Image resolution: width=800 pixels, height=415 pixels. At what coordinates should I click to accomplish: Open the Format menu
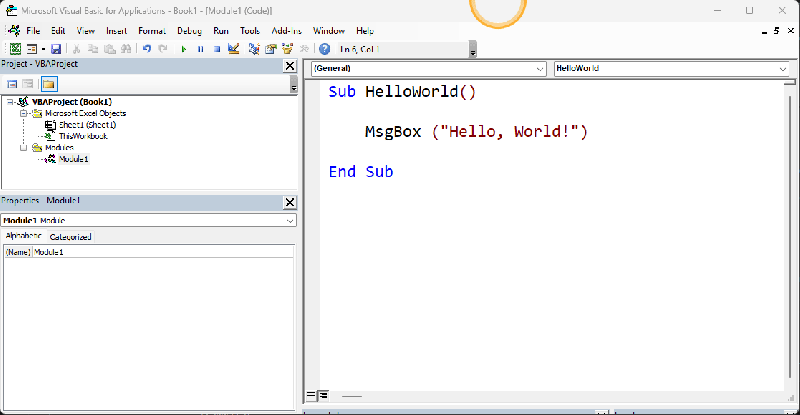pyautogui.click(x=152, y=31)
